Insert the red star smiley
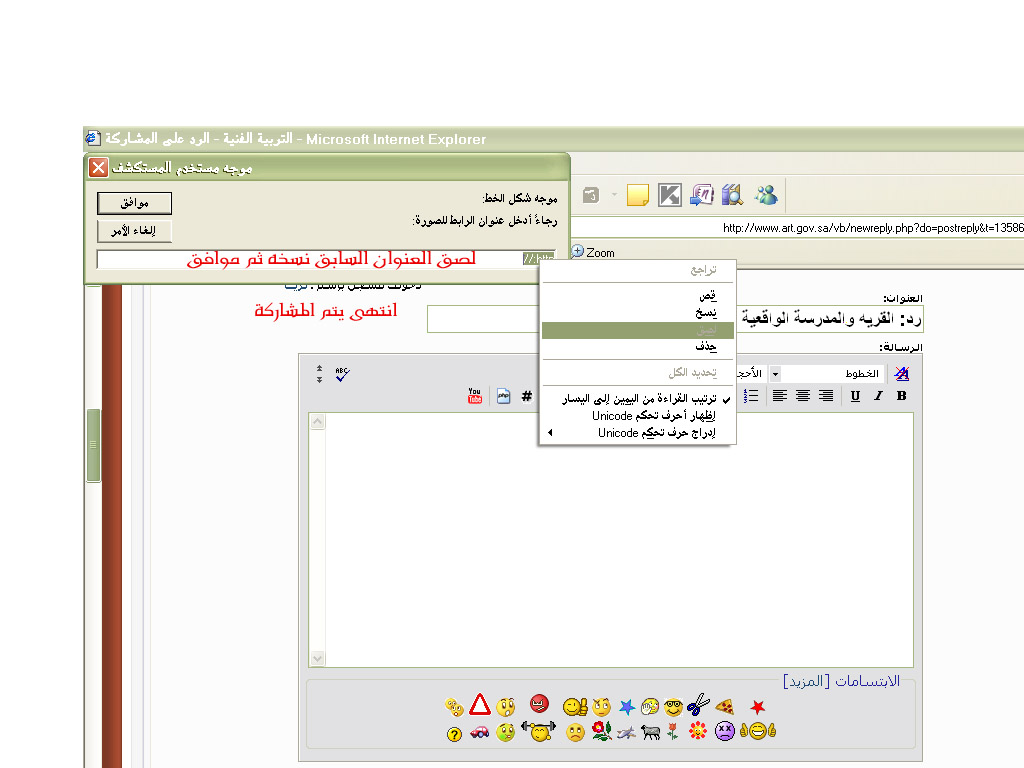This screenshot has height=768, width=1024. pos(758,707)
